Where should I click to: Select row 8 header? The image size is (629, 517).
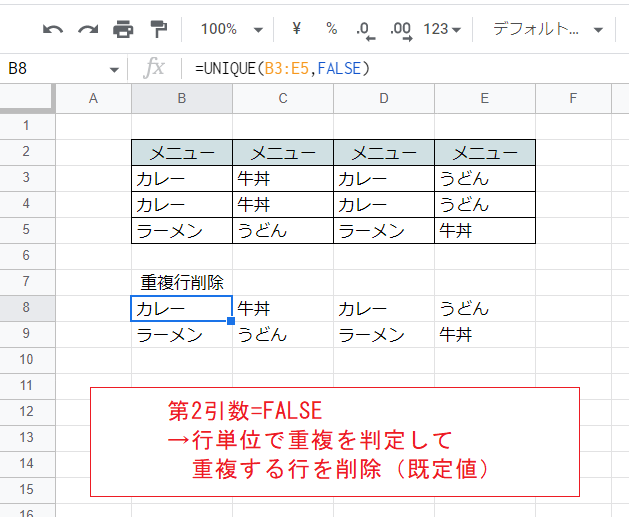point(26,308)
